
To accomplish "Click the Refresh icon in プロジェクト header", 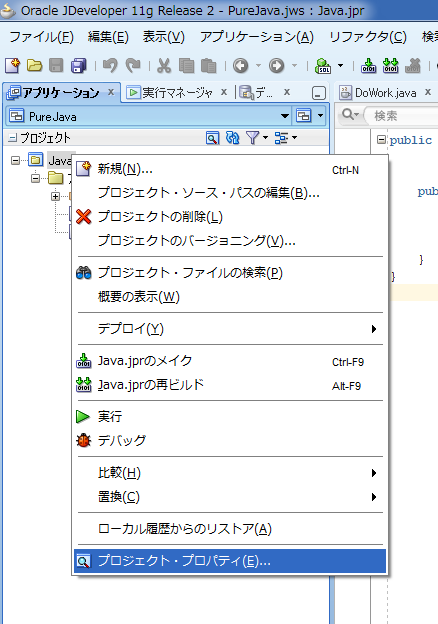I will [233, 138].
